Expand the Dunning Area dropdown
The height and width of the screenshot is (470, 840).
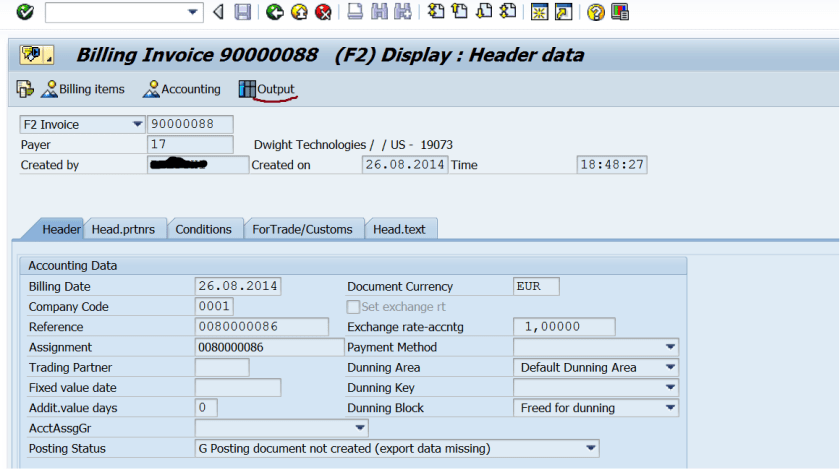[x=670, y=368]
